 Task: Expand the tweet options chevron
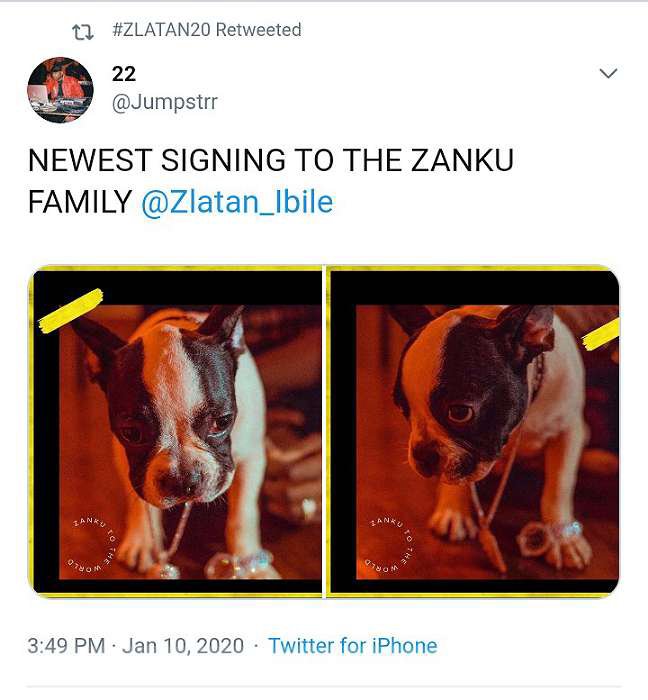(x=607, y=74)
